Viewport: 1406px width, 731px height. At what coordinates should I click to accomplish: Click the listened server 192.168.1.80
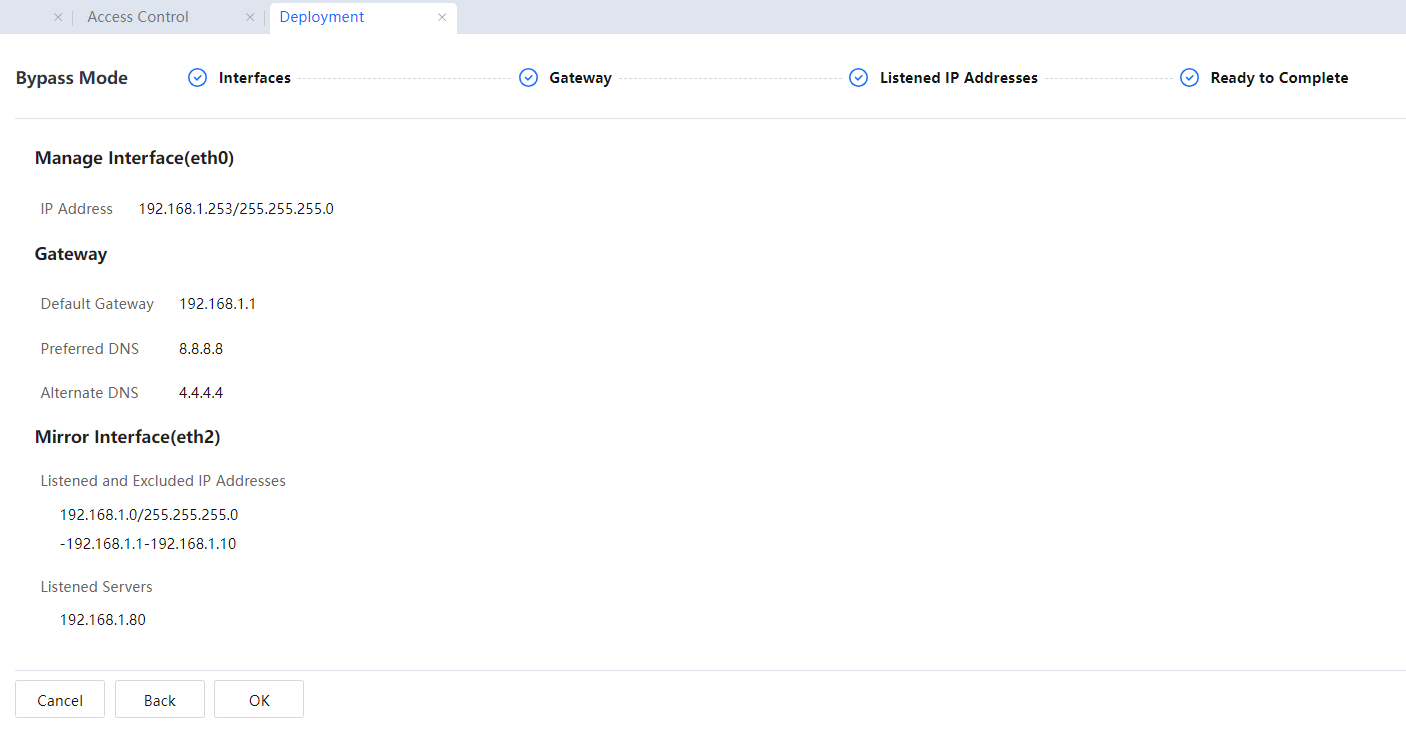(x=103, y=620)
